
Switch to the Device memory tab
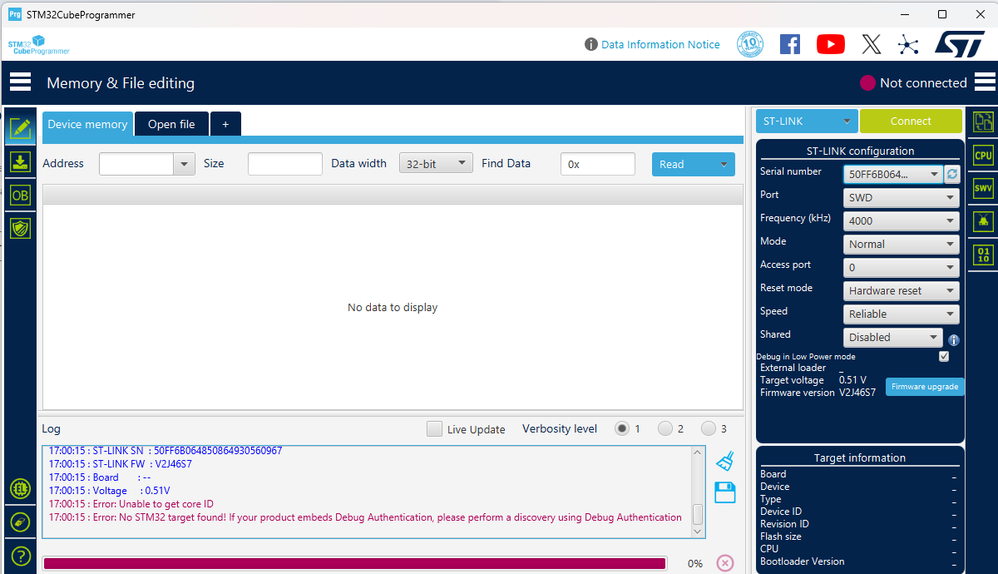87,124
